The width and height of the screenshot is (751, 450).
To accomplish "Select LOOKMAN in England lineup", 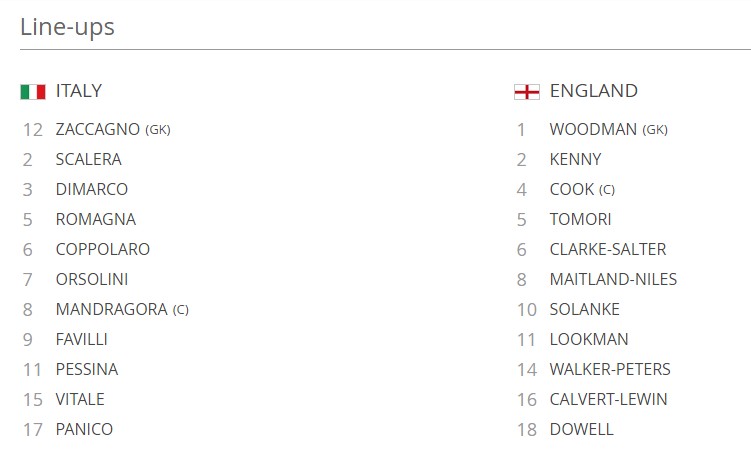I will click(589, 339).
